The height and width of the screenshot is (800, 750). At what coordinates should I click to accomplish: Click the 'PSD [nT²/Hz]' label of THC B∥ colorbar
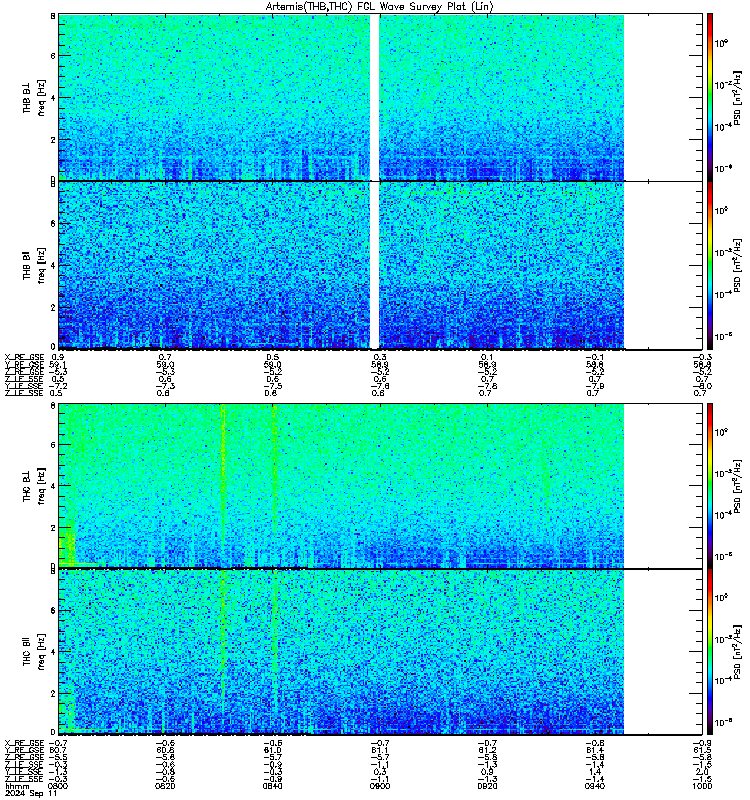(x=737, y=652)
